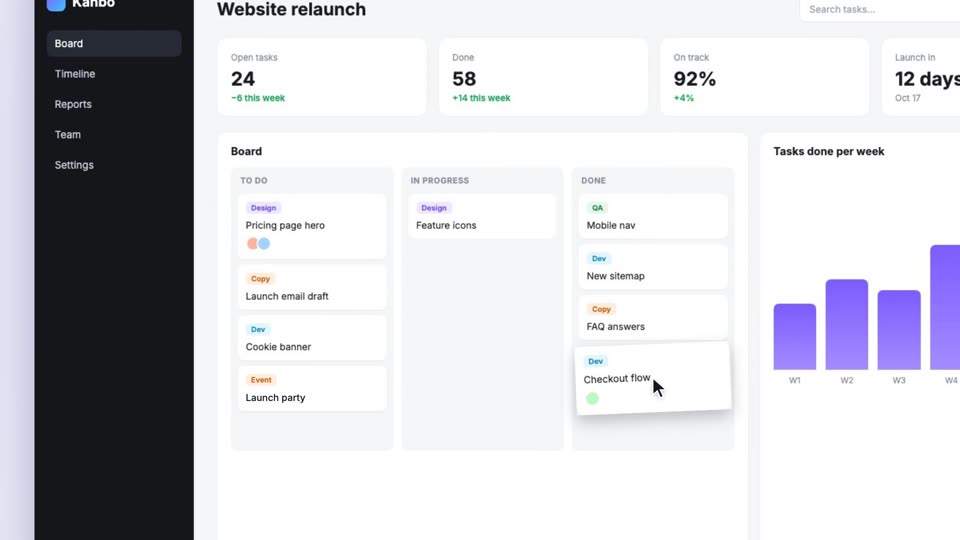This screenshot has height=540, width=960.
Task: Select the Open tasks stat card
Action: (322, 77)
